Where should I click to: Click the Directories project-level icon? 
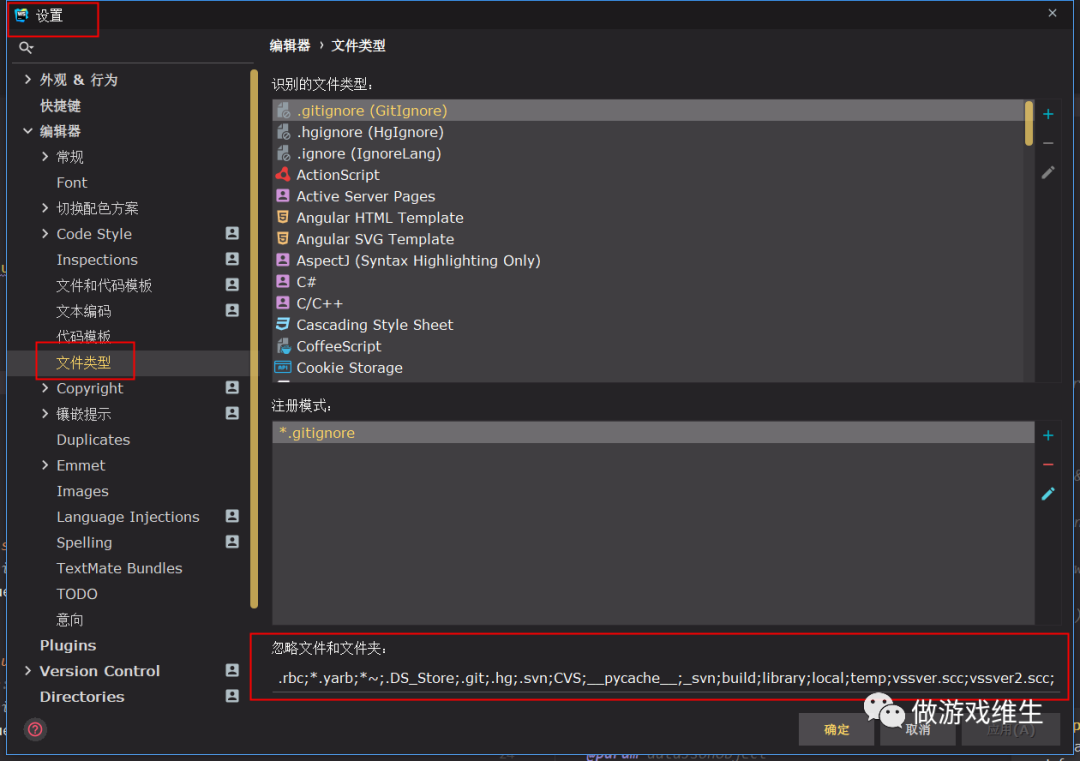(232, 696)
